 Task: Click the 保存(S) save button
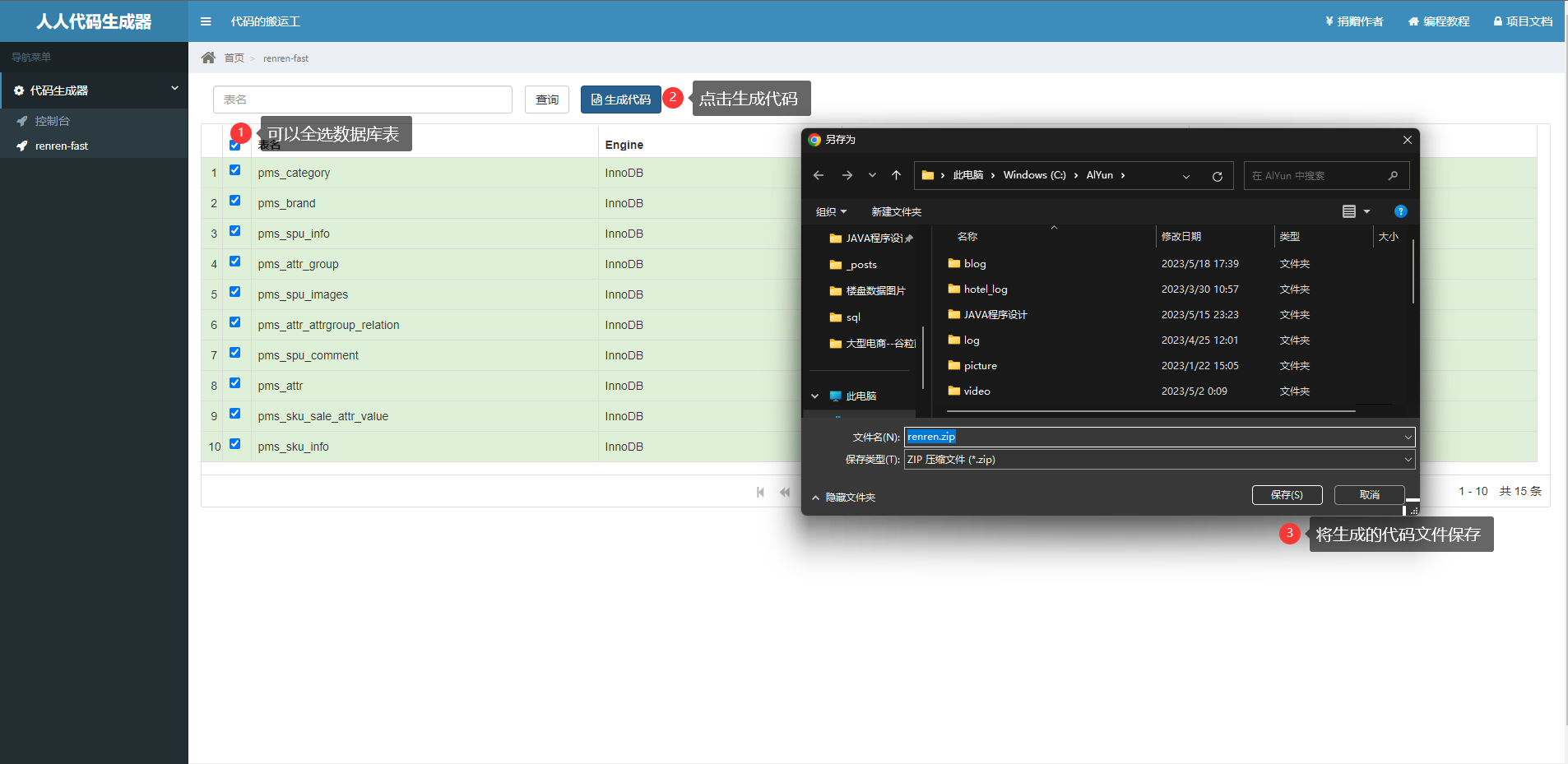pyautogui.click(x=1287, y=494)
